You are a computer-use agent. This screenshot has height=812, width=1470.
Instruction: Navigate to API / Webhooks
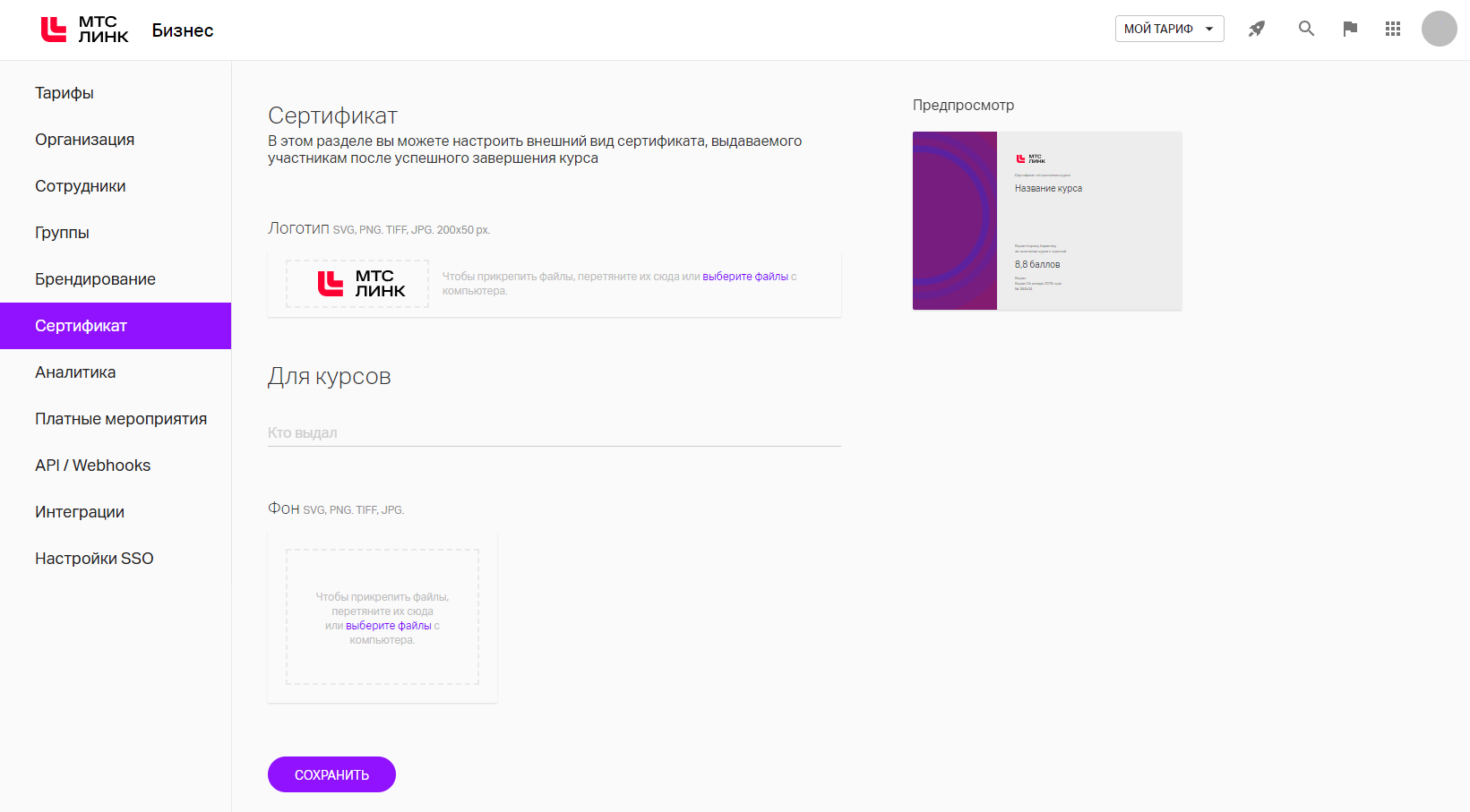[x=93, y=466]
